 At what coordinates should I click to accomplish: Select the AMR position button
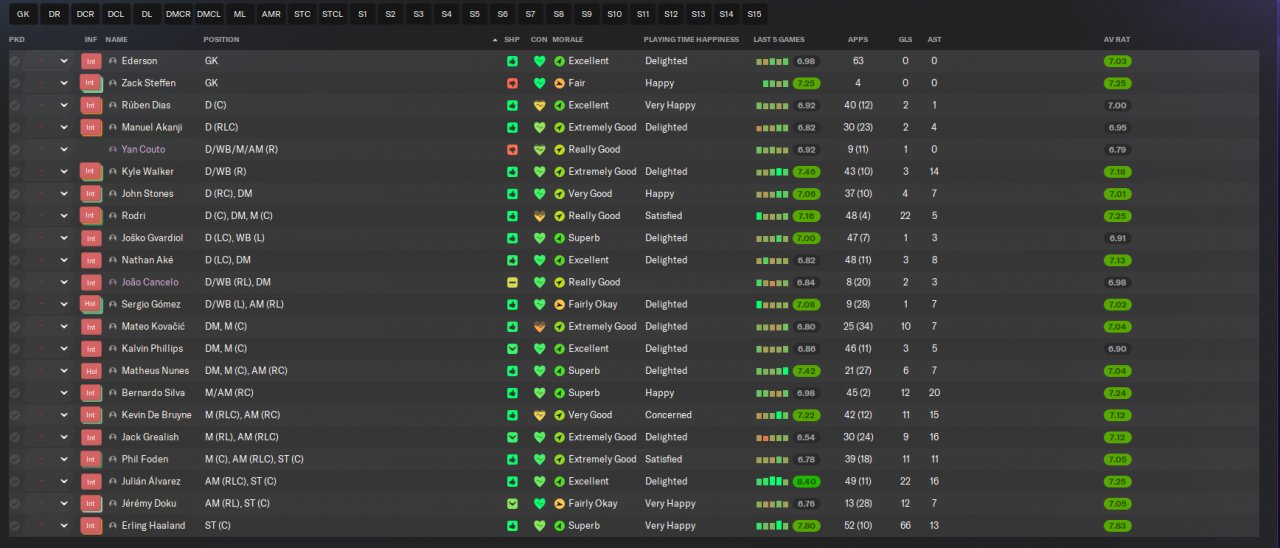(x=271, y=14)
